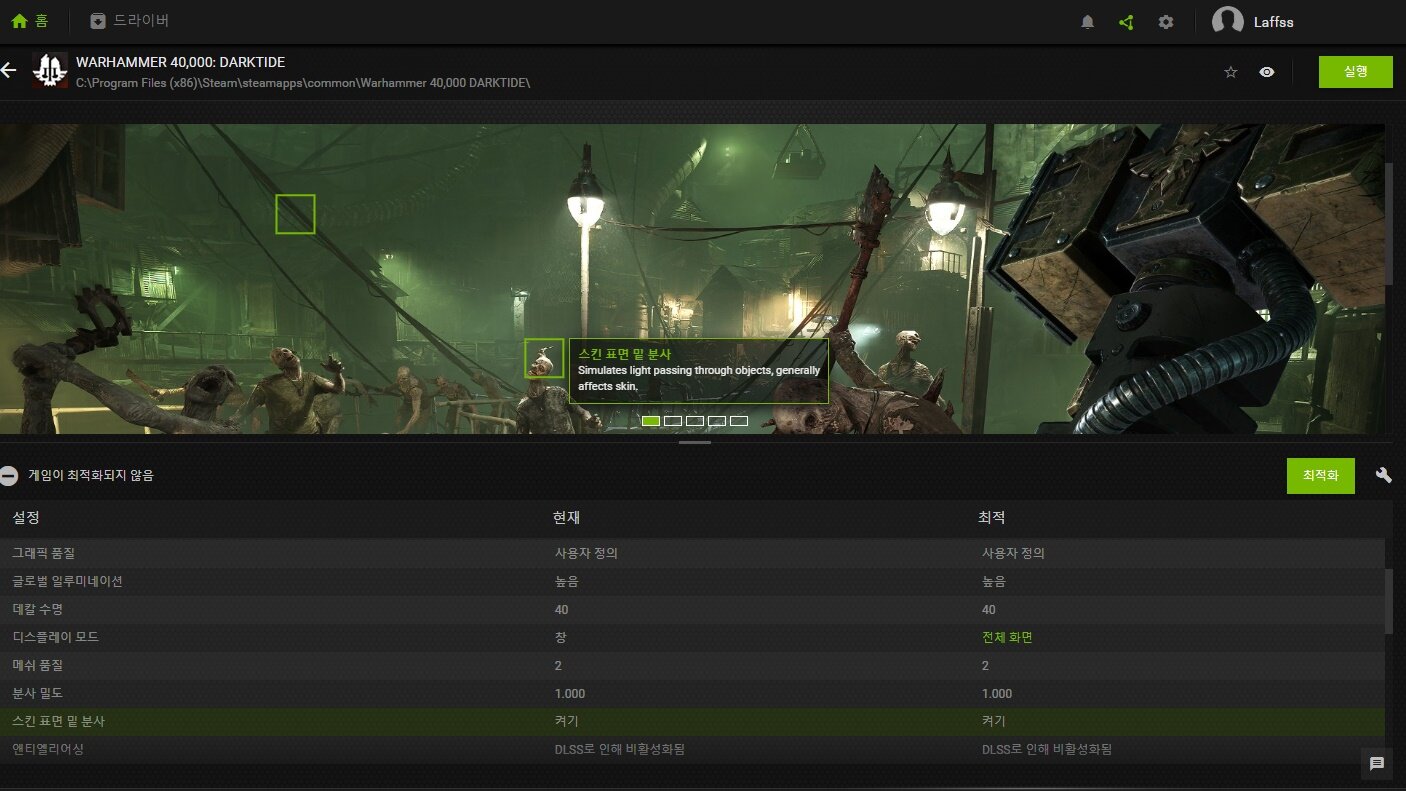Click the notifications bell icon
The height and width of the screenshot is (791, 1406).
1088,22
